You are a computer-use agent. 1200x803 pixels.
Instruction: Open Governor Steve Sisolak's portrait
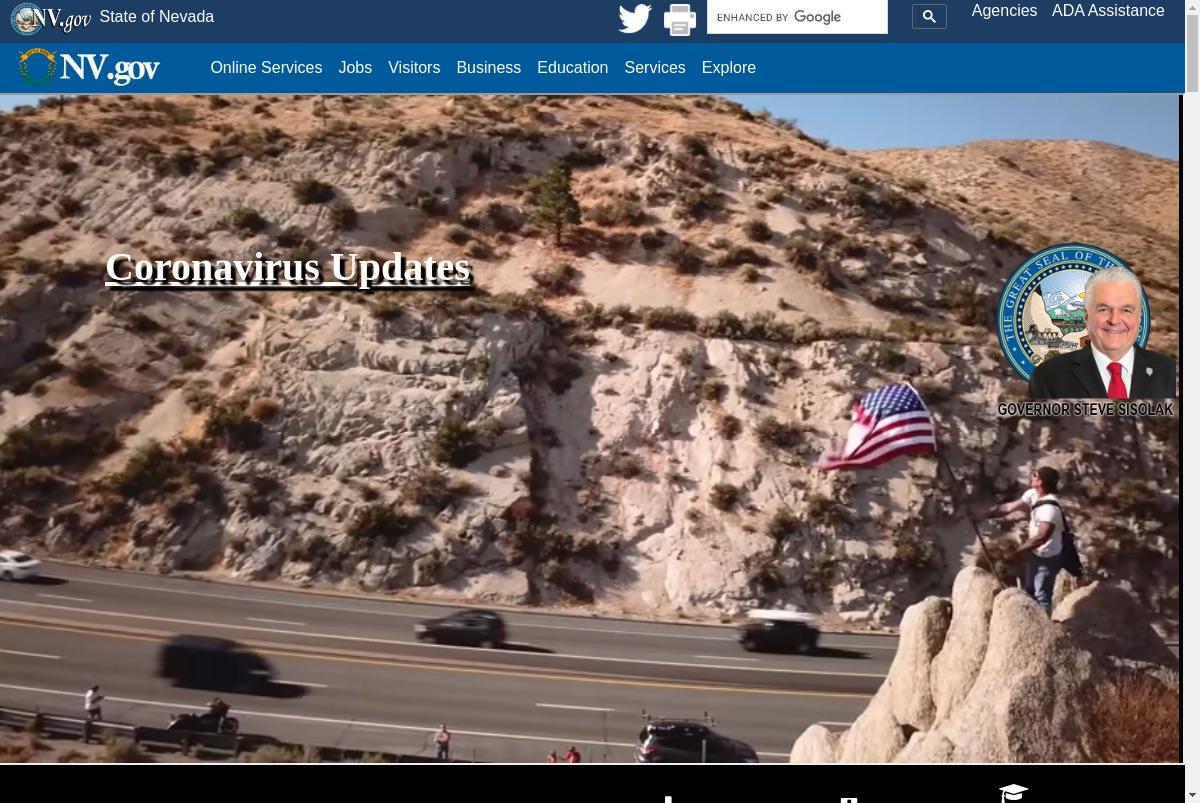1086,323
